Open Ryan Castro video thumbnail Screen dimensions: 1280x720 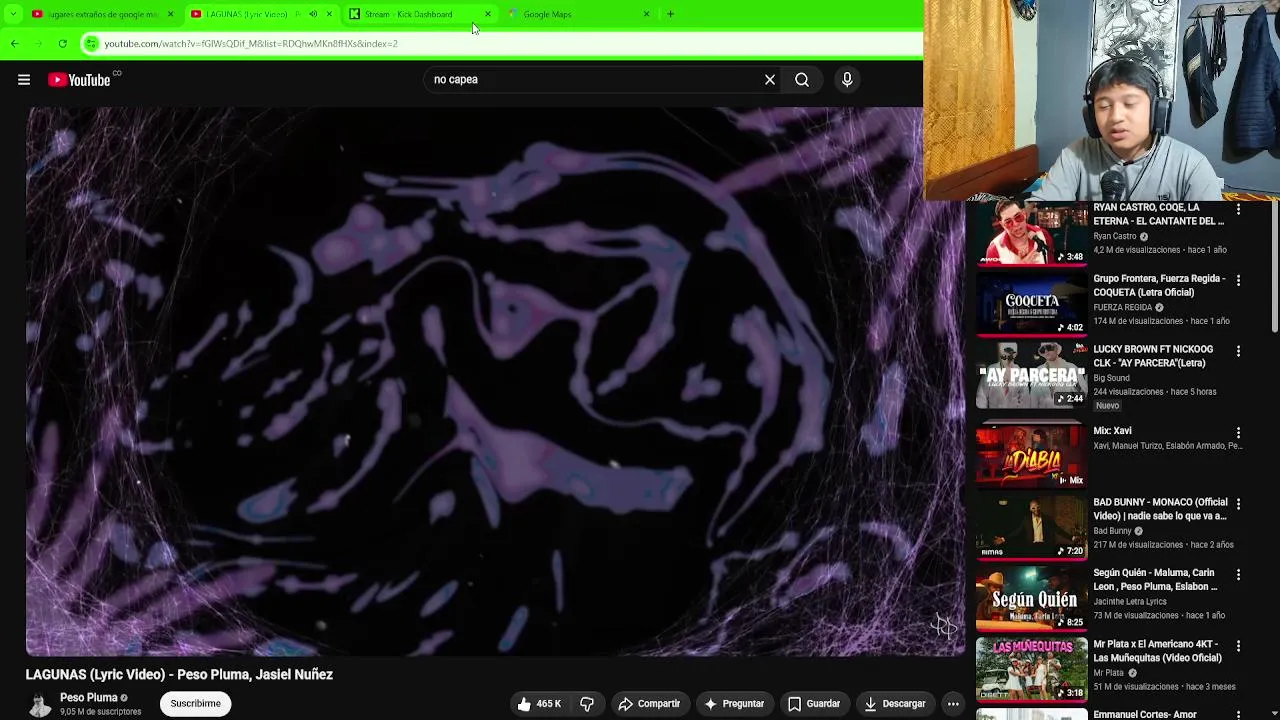1031,235
